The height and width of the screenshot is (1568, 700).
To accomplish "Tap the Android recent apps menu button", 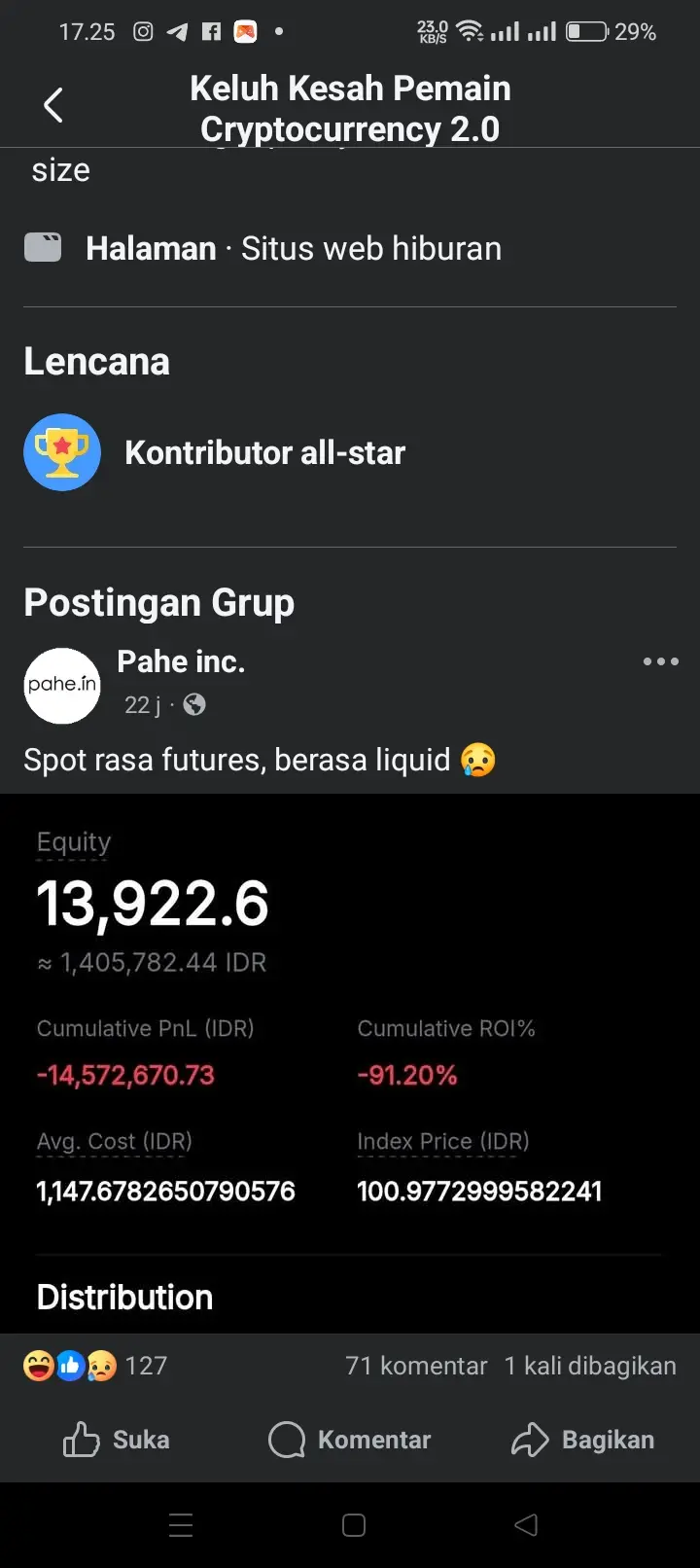I will 181,1524.
